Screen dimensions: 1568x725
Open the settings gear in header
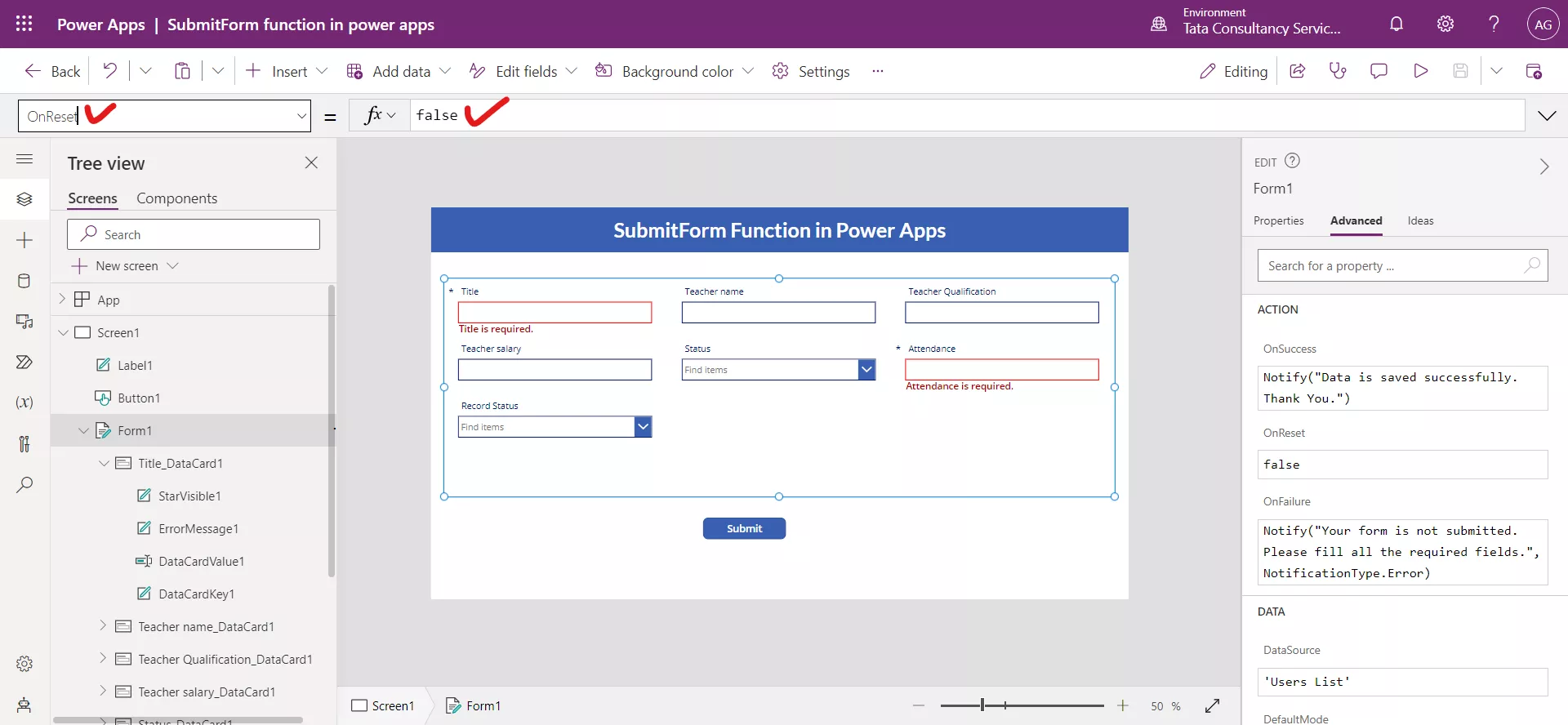click(x=1445, y=24)
